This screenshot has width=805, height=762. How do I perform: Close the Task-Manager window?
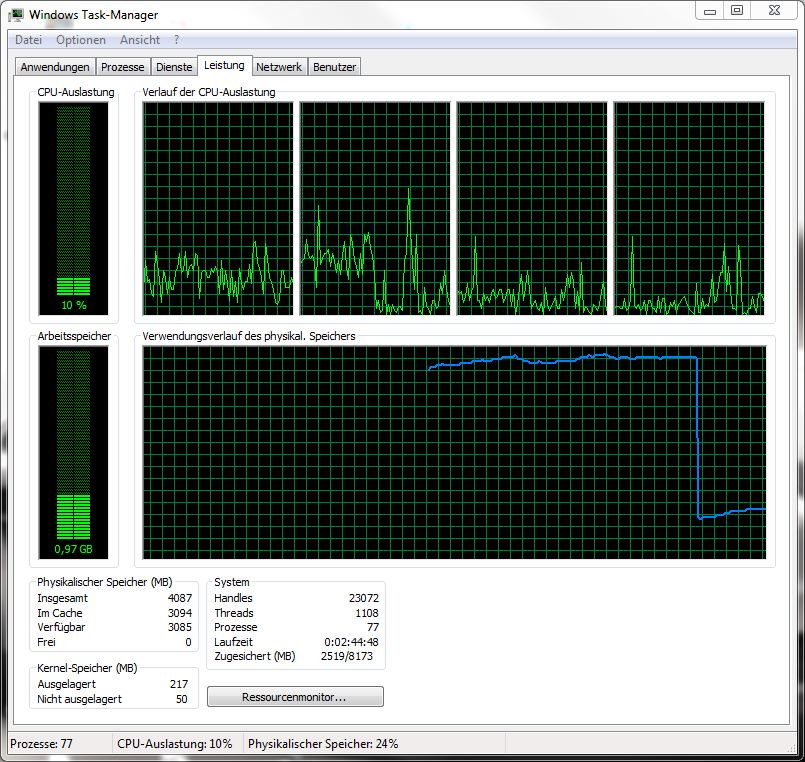pos(774,11)
